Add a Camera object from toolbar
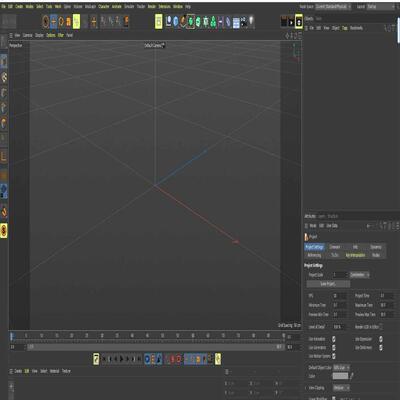Screen dimensions: 400x400 tap(244, 22)
